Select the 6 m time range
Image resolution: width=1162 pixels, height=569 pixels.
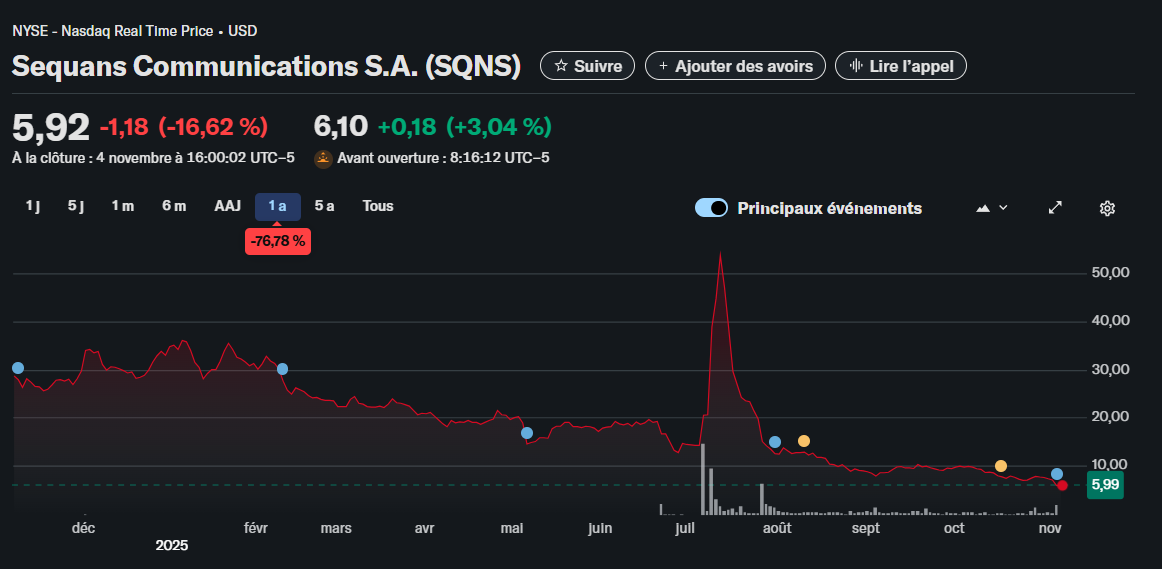tap(174, 206)
